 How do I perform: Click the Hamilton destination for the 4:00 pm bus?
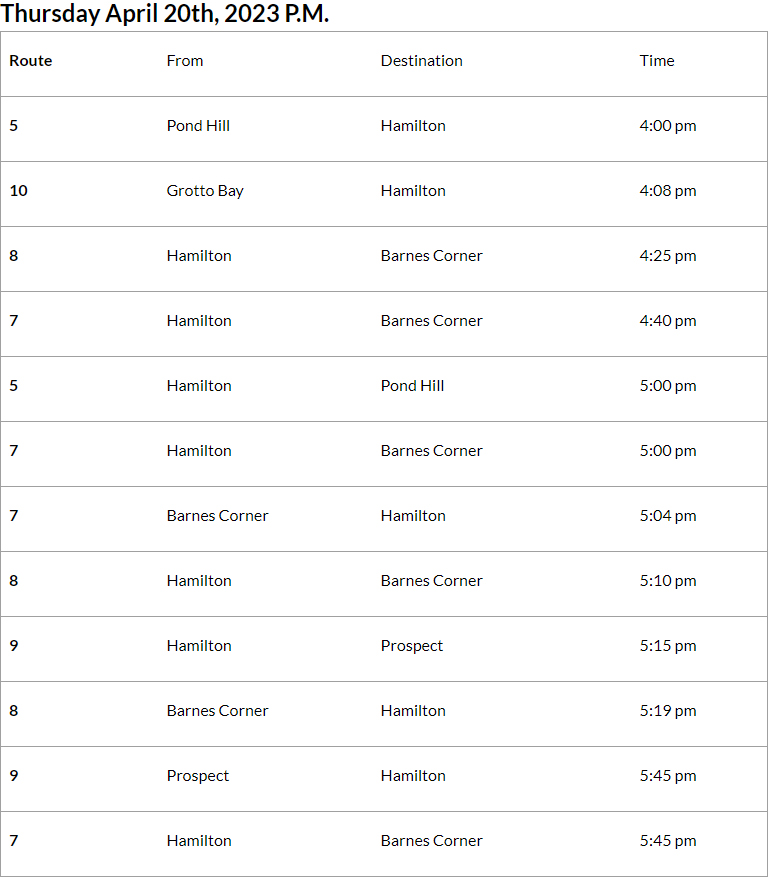(413, 126)
